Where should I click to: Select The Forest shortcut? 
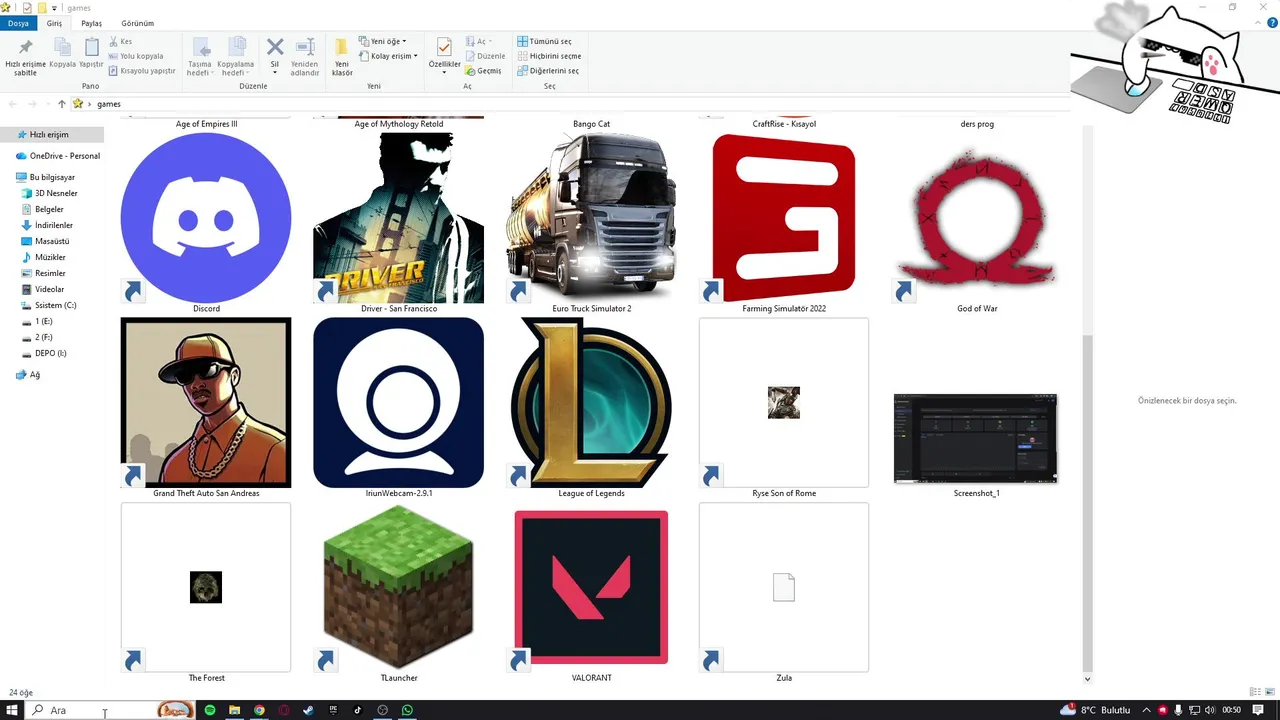click(x=206, y=587)
